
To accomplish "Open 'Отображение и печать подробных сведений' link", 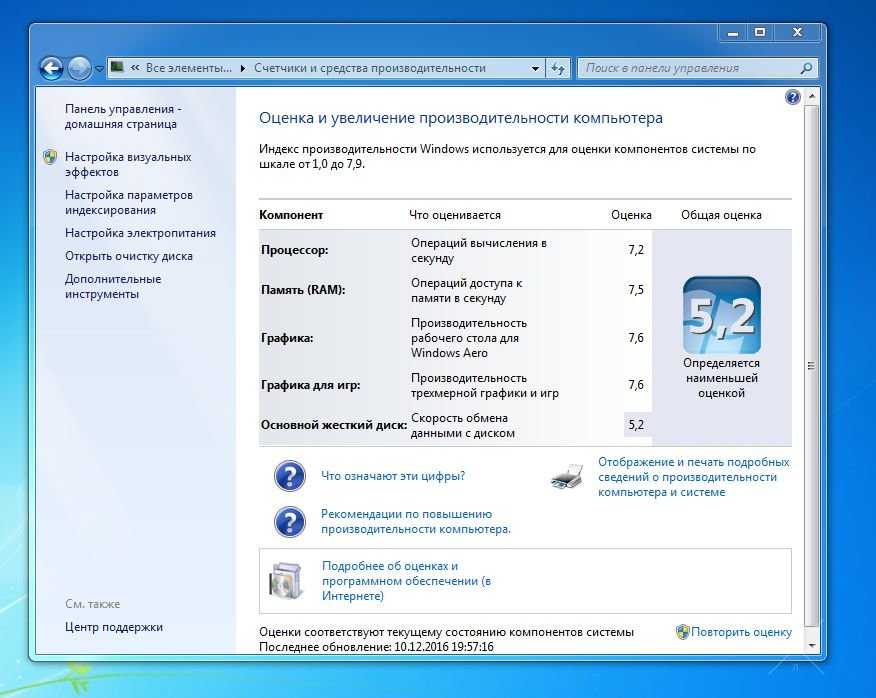I will (693, 477).
